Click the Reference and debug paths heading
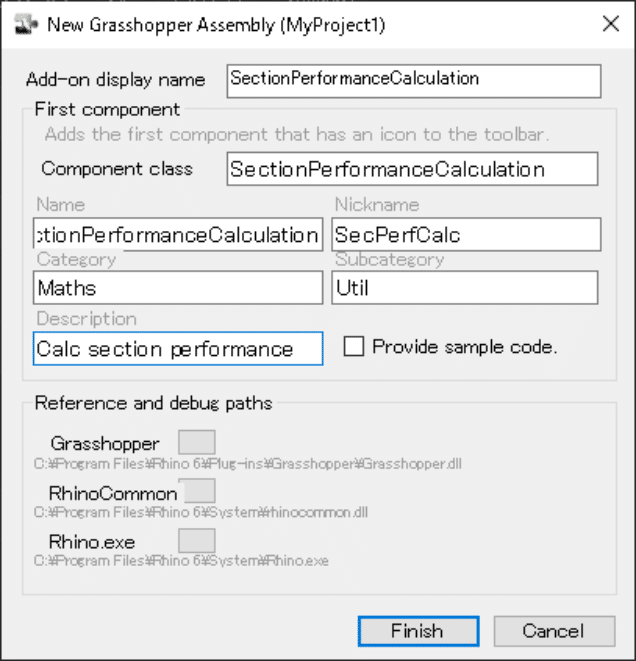The image size is (636, 661). [x=153, y=404]
